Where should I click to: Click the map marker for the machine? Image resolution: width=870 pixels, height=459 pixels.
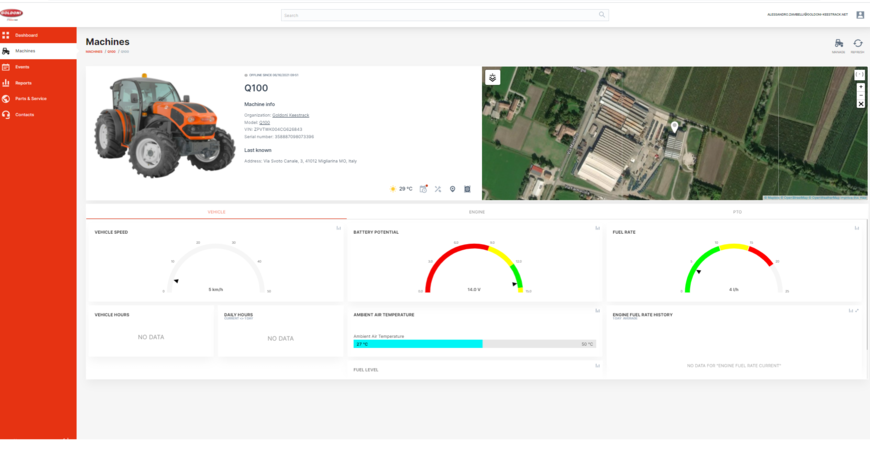click(x=674, y=127)
